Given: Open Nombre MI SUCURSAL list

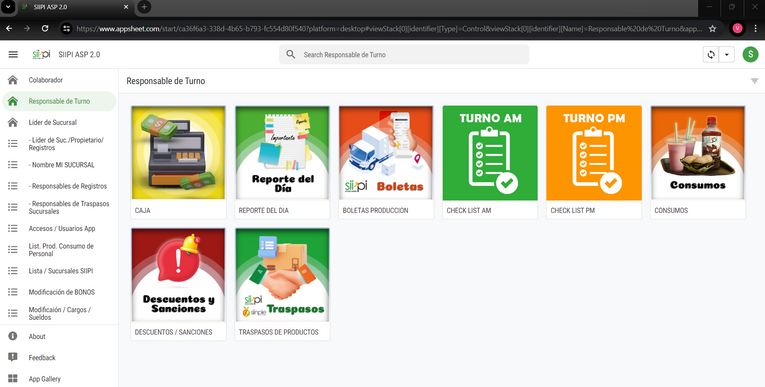Looking at the screenshot, I should click(59, 165).
